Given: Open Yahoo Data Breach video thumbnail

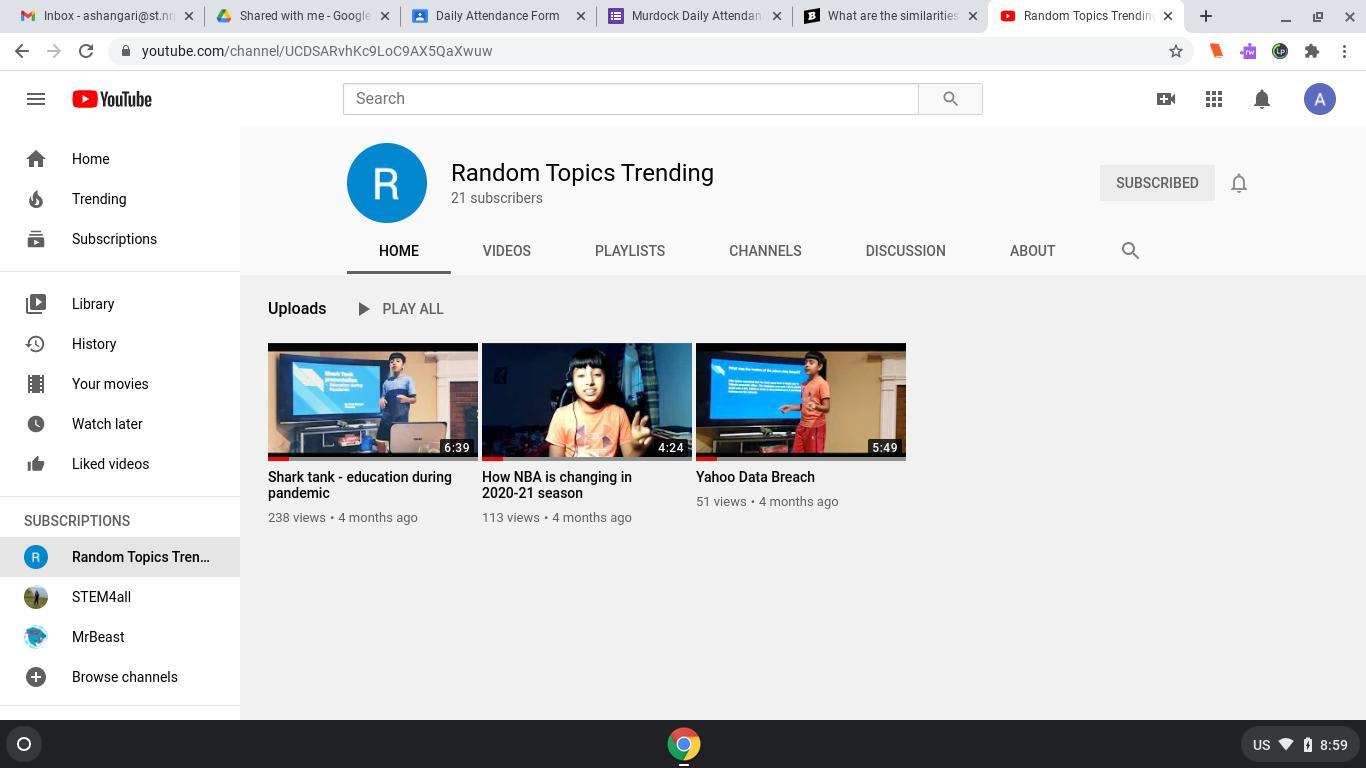Looking at the screenshot, I should click(800, 401).
